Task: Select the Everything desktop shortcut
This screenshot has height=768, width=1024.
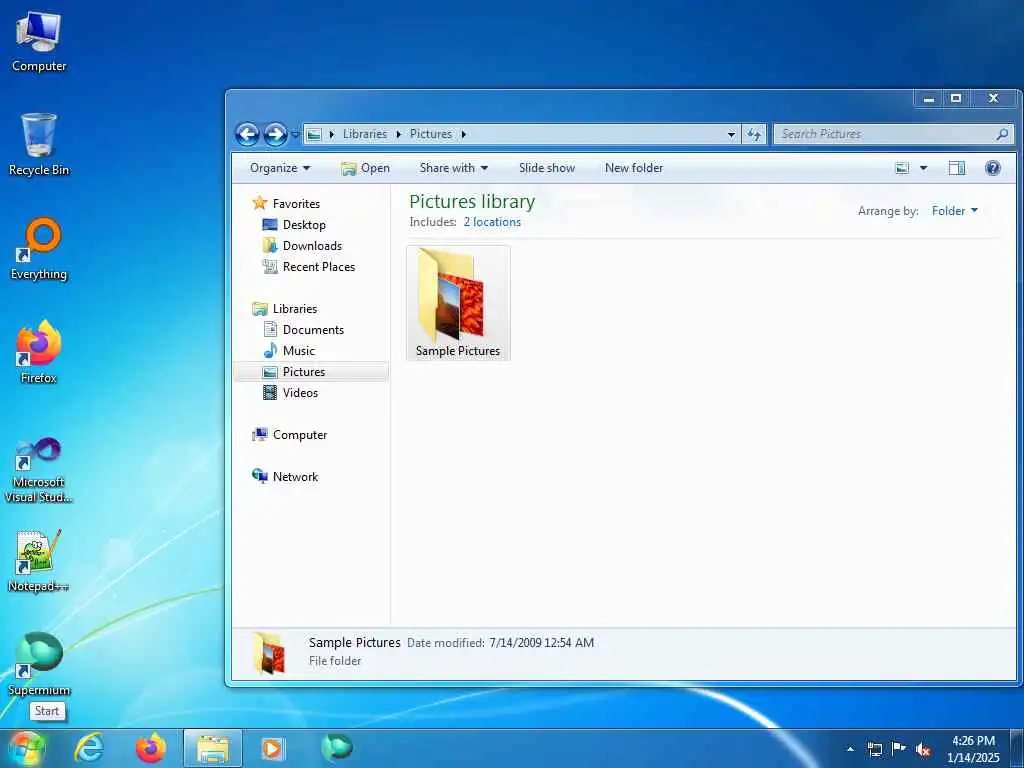Action: [39, 248]
